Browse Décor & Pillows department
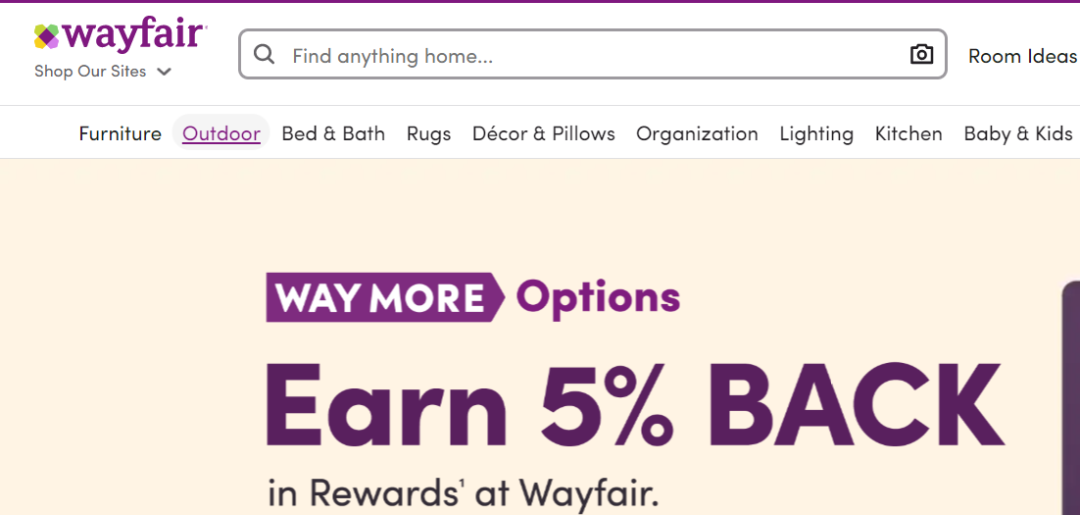The image size is (1080, 515). coord(543,134)
